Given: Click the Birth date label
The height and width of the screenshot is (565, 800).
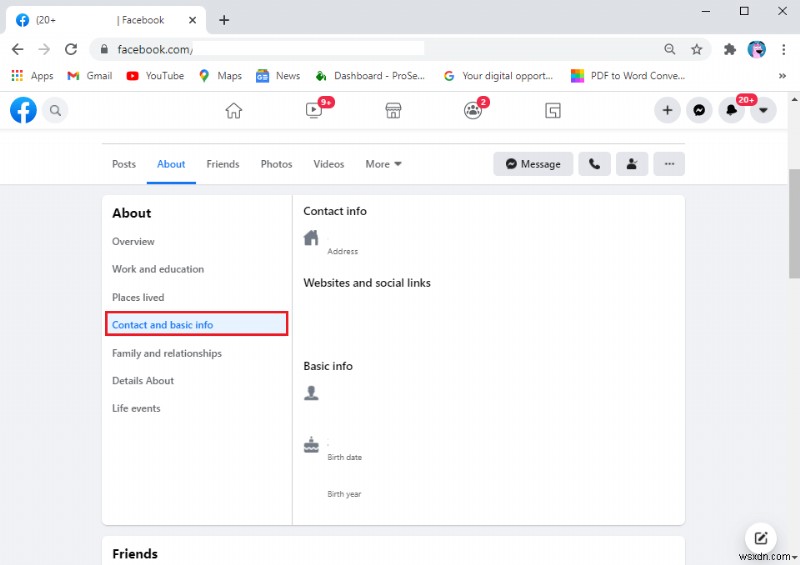Looking at the screenshot, I should [x=344, y=457].
